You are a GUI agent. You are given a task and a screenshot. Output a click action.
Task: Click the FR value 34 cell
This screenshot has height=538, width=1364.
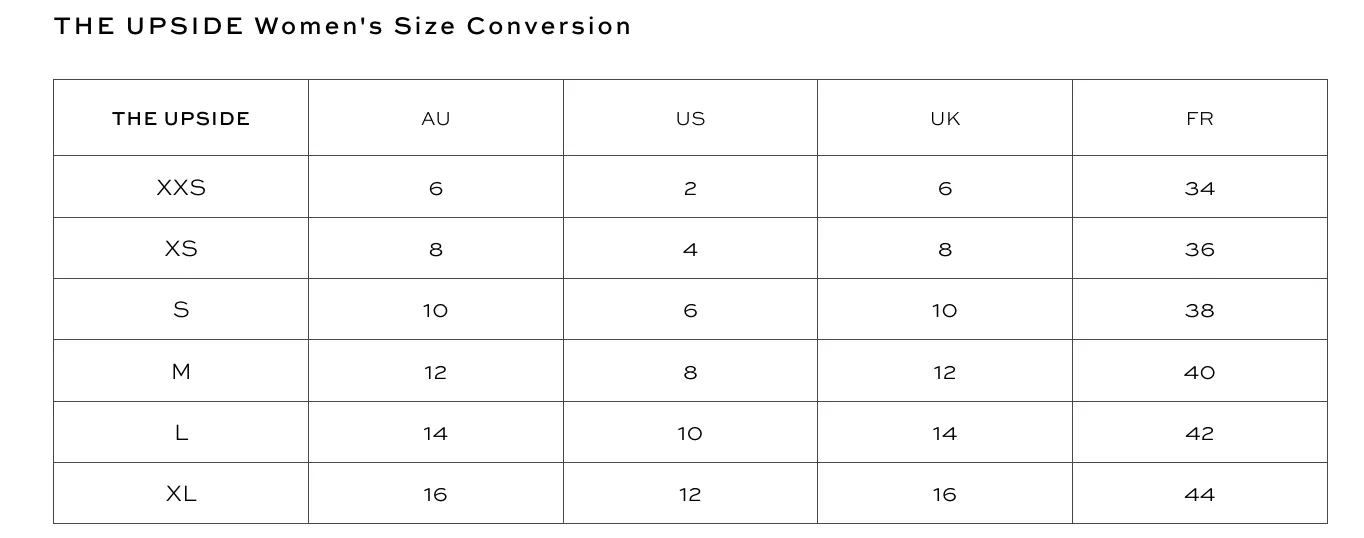[1200, 188]
